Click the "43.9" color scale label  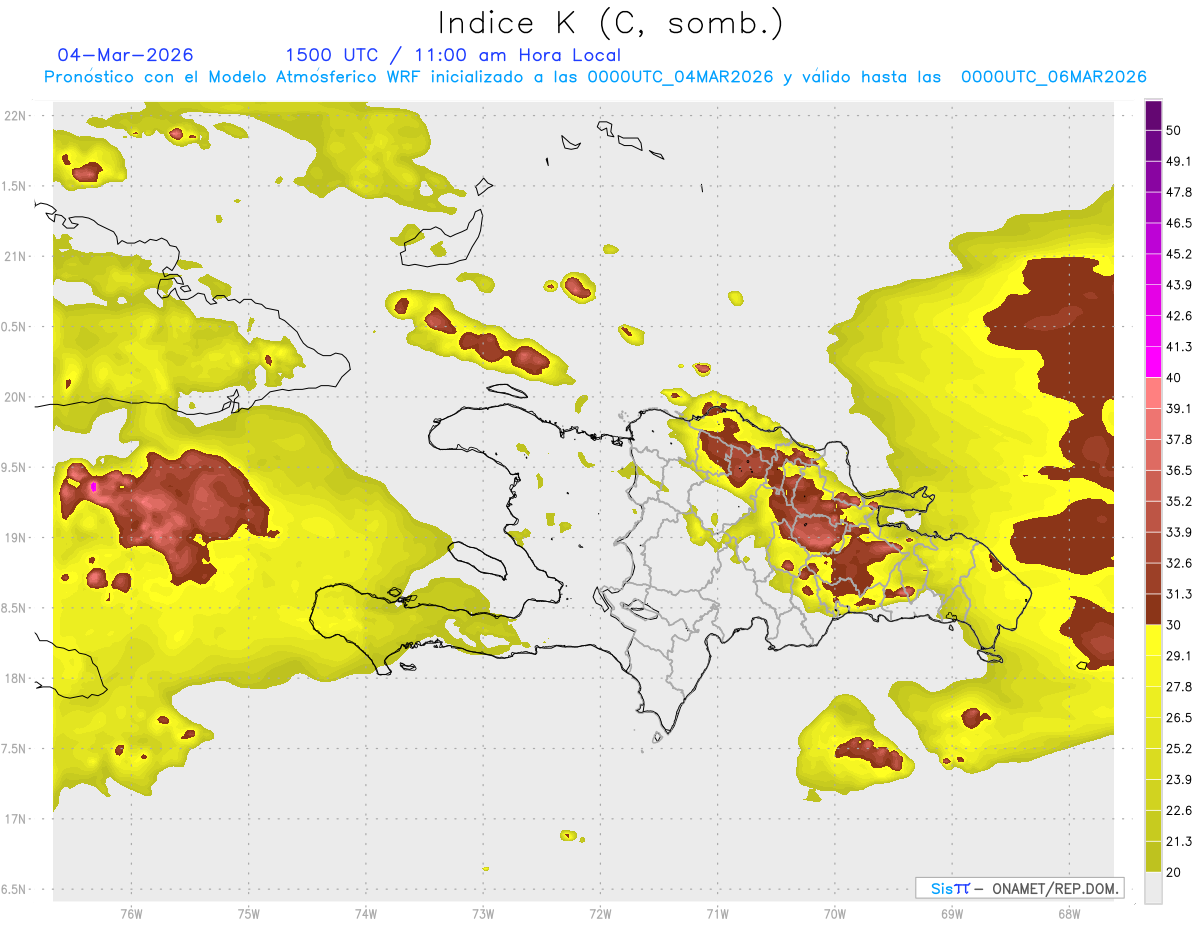tap(1179, 285)
